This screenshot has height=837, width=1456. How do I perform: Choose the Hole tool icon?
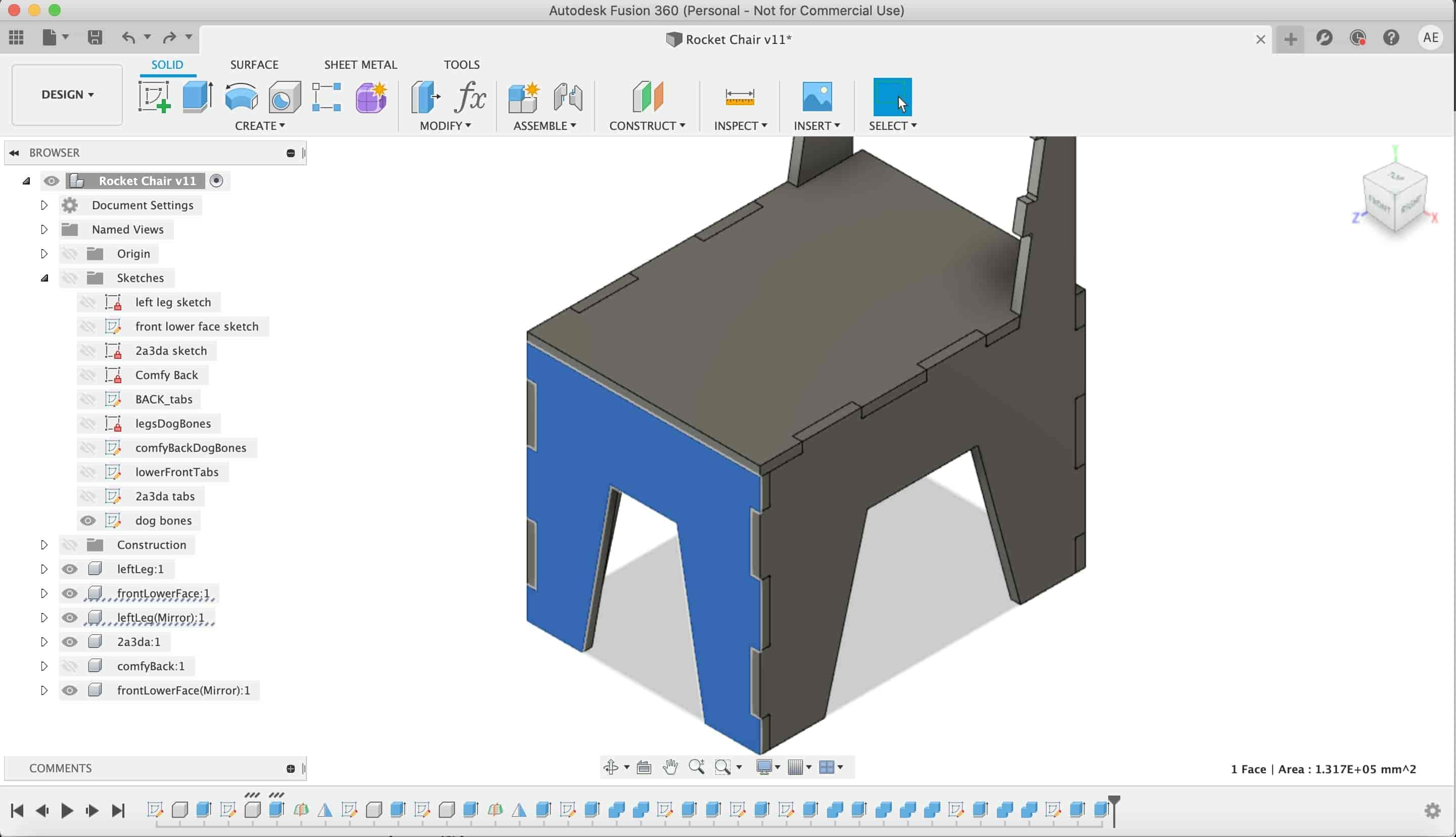285,97
